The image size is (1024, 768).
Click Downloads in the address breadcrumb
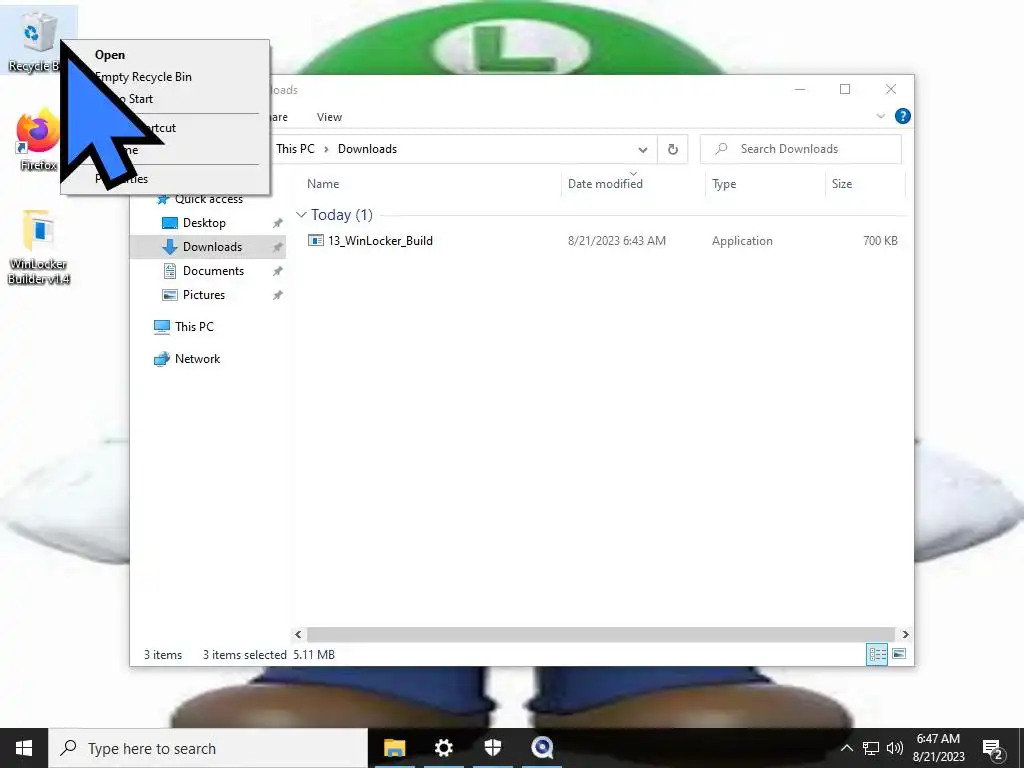(367, 149)
